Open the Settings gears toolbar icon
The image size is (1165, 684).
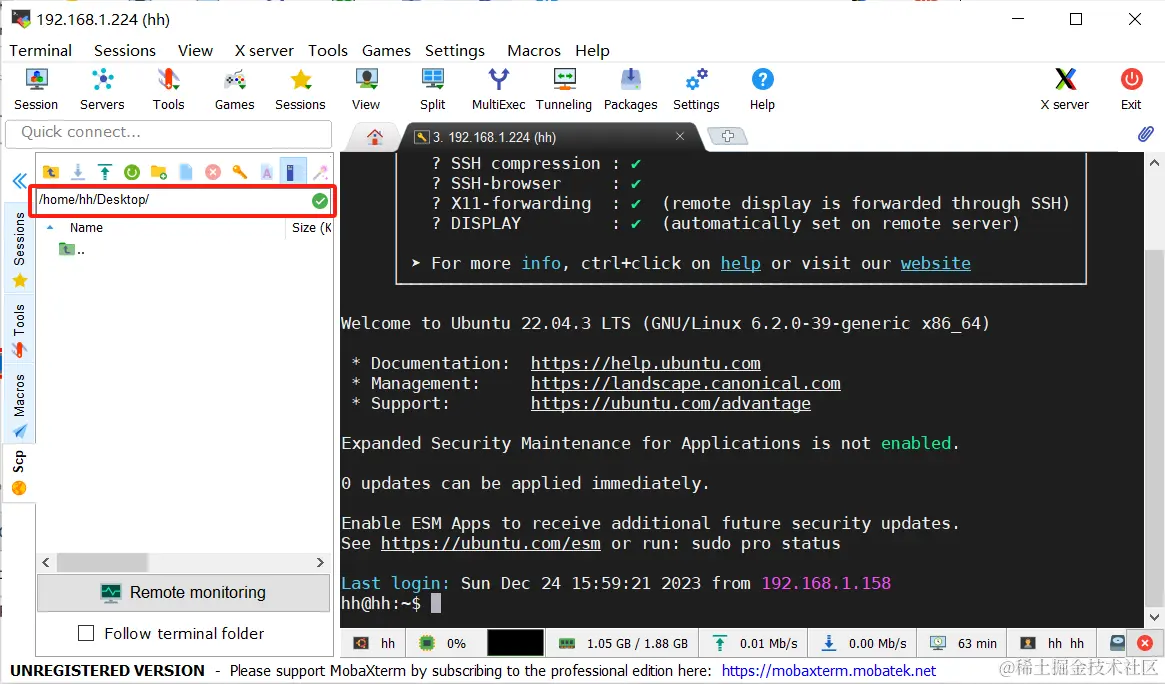point(696,89)
